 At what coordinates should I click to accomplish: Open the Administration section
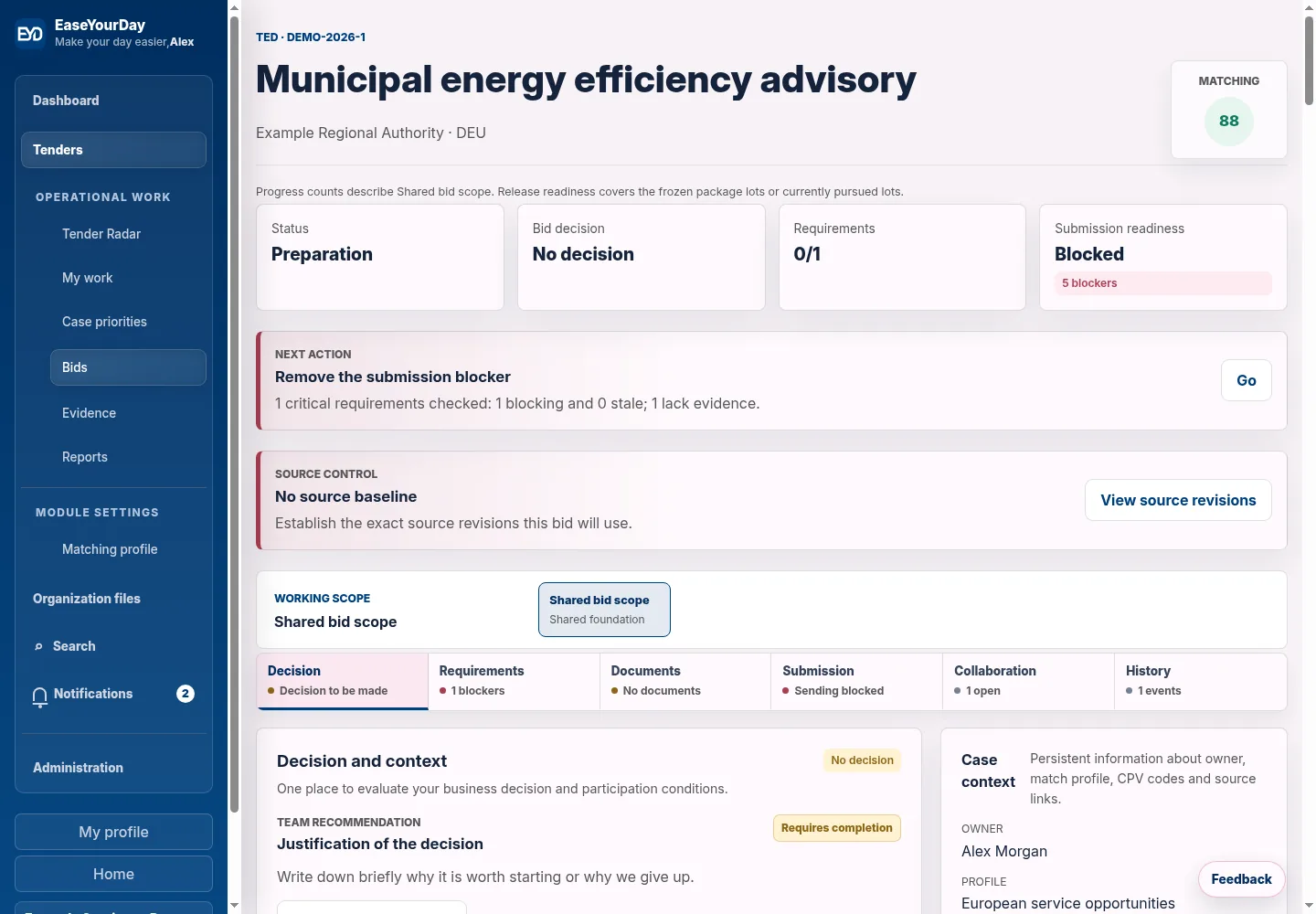pos(113,768)
